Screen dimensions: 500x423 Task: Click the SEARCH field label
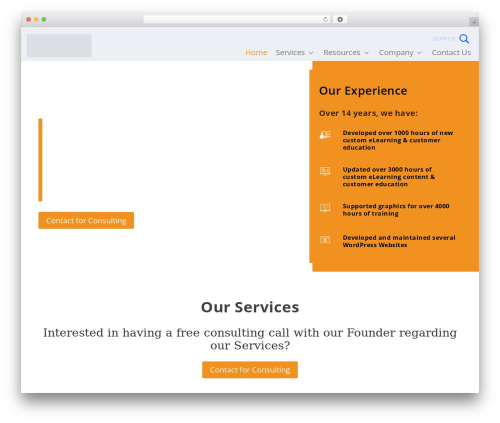[x=444, y=39]
